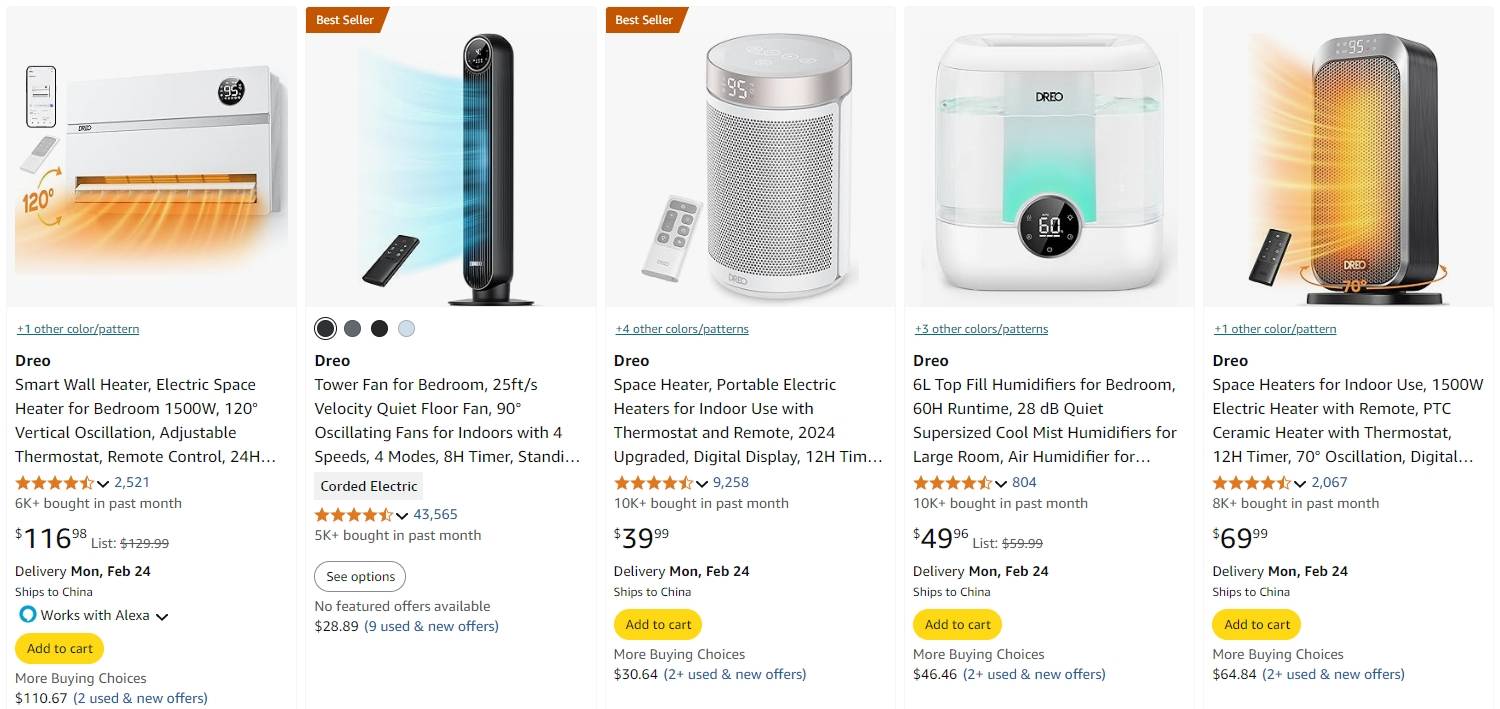1500x709 pixels.
Task: Expand rating breakdown arrow for tower fan
Action: [x=402, y=516]
